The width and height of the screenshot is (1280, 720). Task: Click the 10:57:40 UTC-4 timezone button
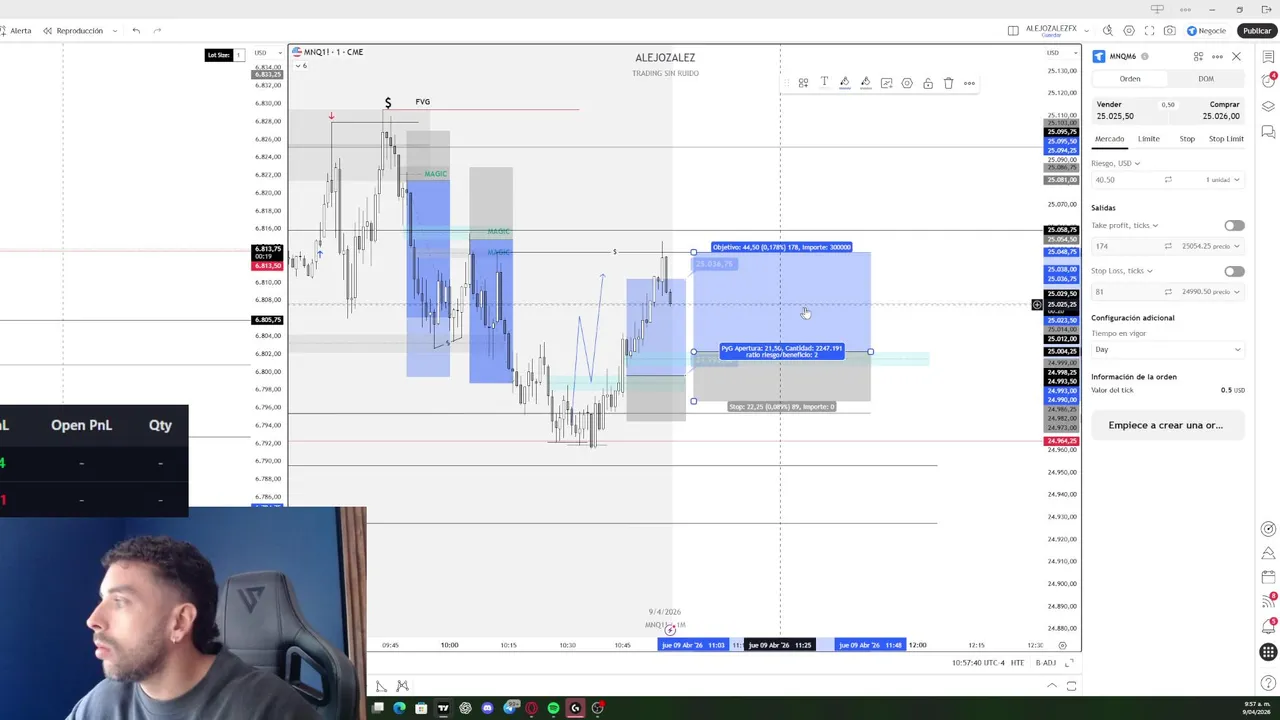tap(977, 663)
